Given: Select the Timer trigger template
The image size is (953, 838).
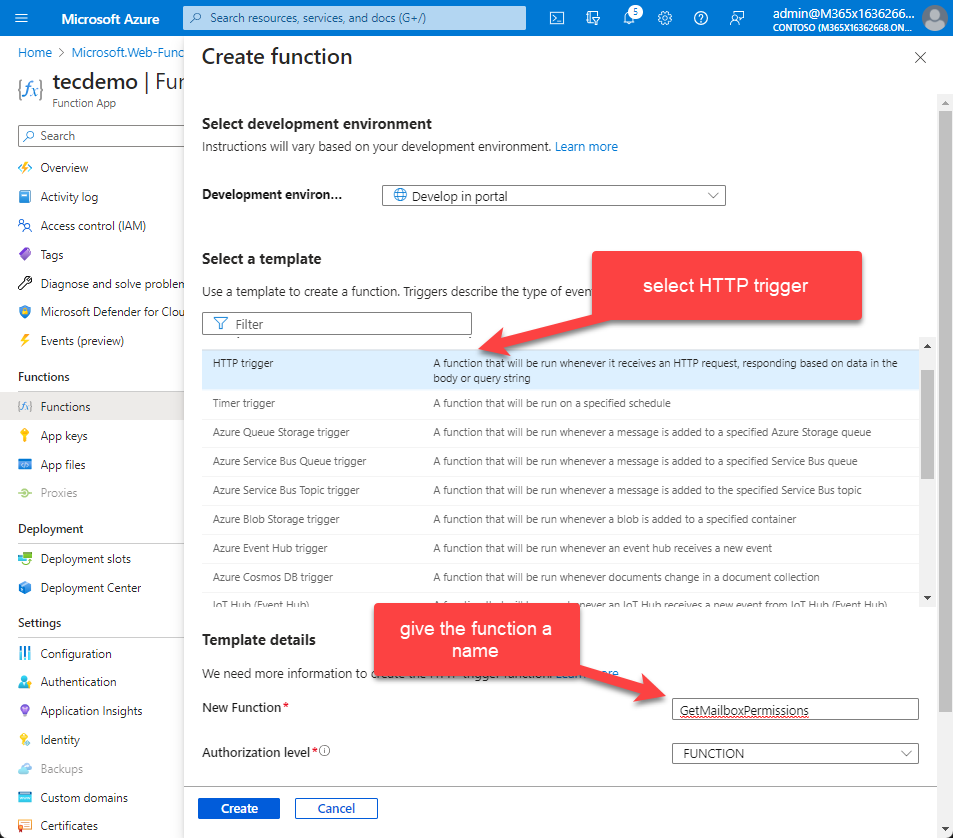Looking at the screenshot, I should point(560,404).
